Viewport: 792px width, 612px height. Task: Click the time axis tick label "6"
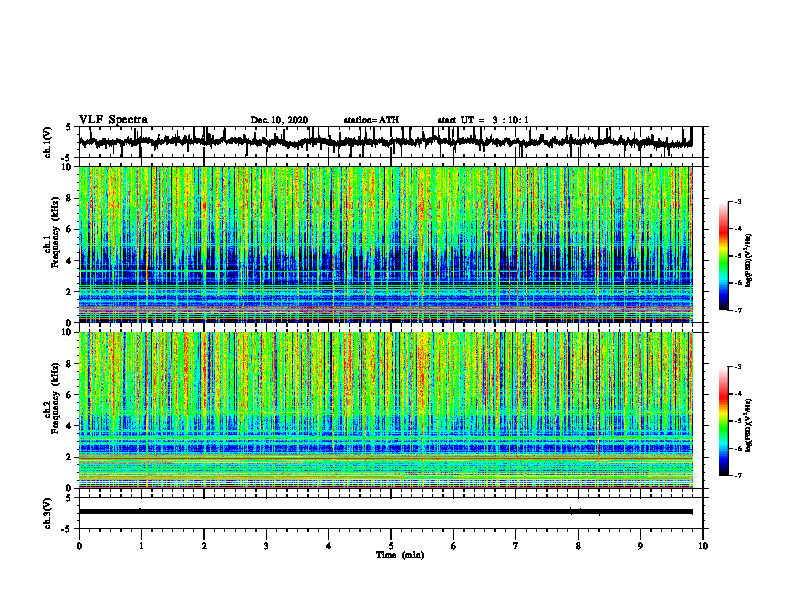pyautogui.click(x=454, y=546)
